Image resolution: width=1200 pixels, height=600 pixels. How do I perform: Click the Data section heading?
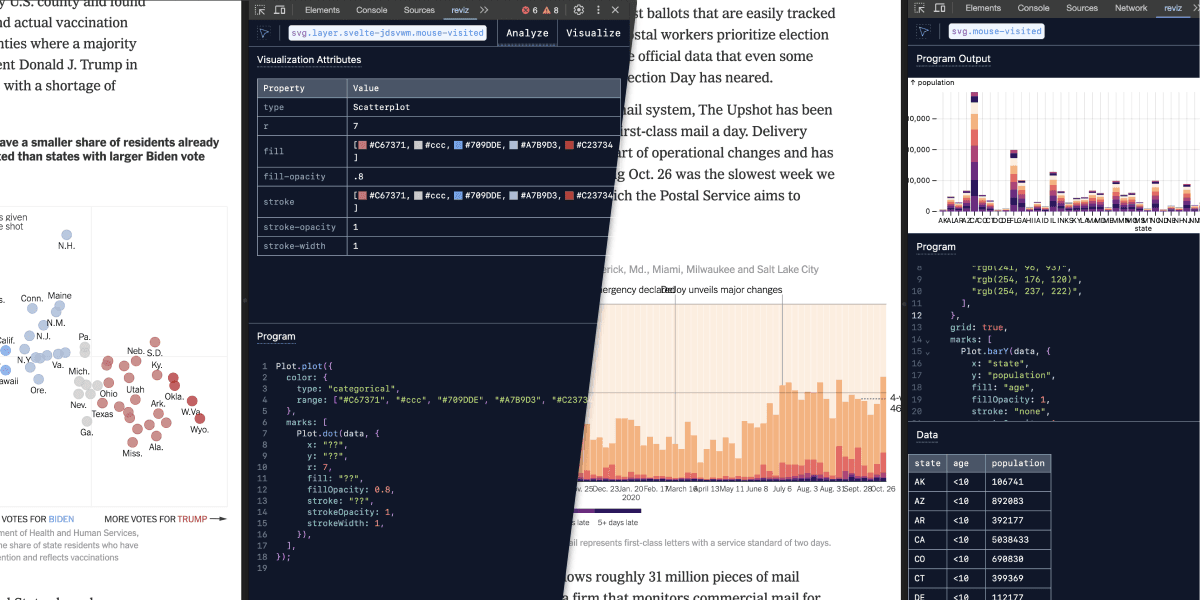tap(927, 435)
